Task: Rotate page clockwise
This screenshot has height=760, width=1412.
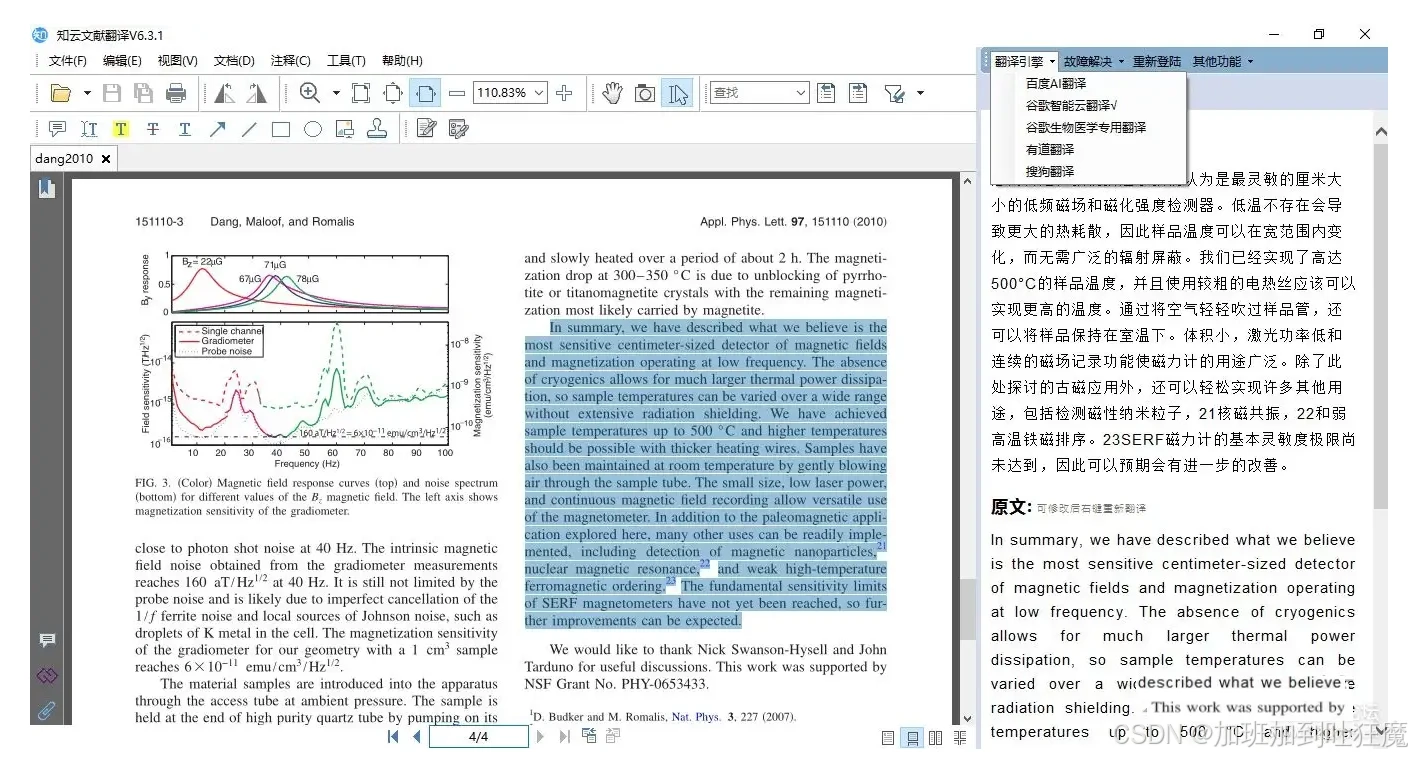Action: pyautogui.click(x=257, y=93)
